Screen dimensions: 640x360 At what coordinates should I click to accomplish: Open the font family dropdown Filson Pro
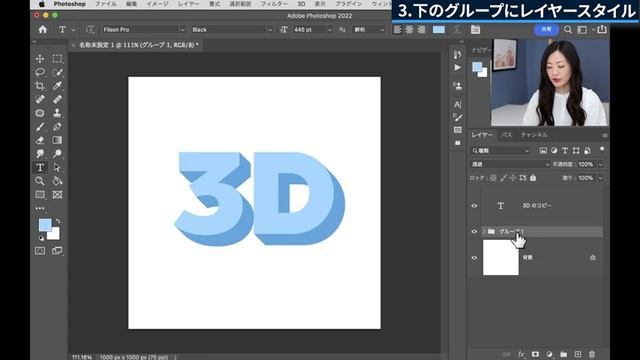tap(144, 29)
